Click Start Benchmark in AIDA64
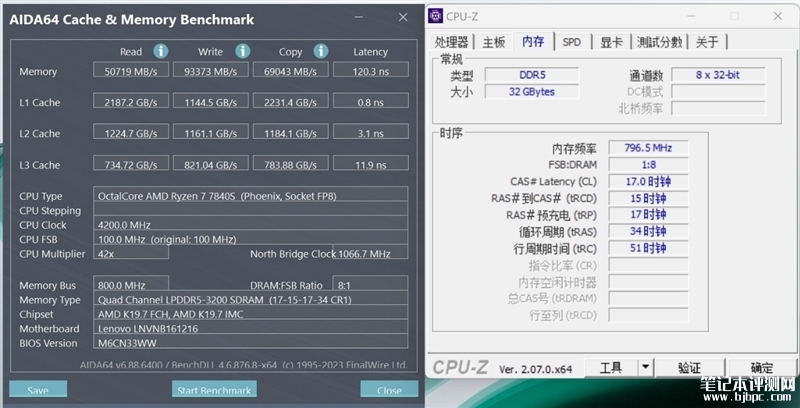The height and width of the screenshot is (408, 800). [214, 390]
